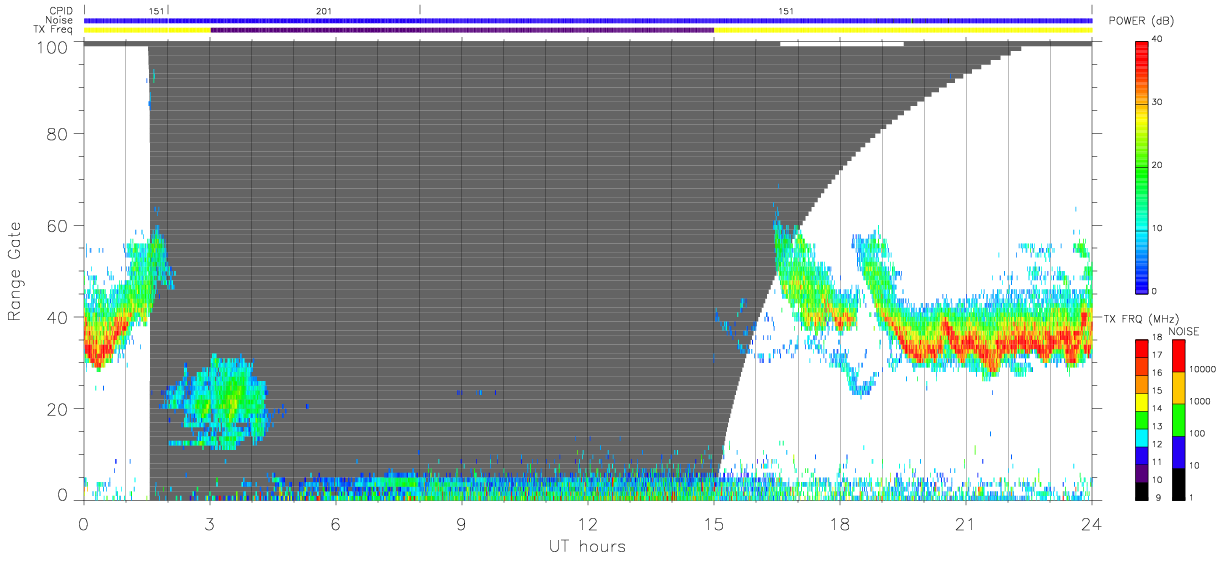Click the 40 tick on Range Gate axis
The width and height of the screenshot is (1228, 567).
tap(56, 317)
